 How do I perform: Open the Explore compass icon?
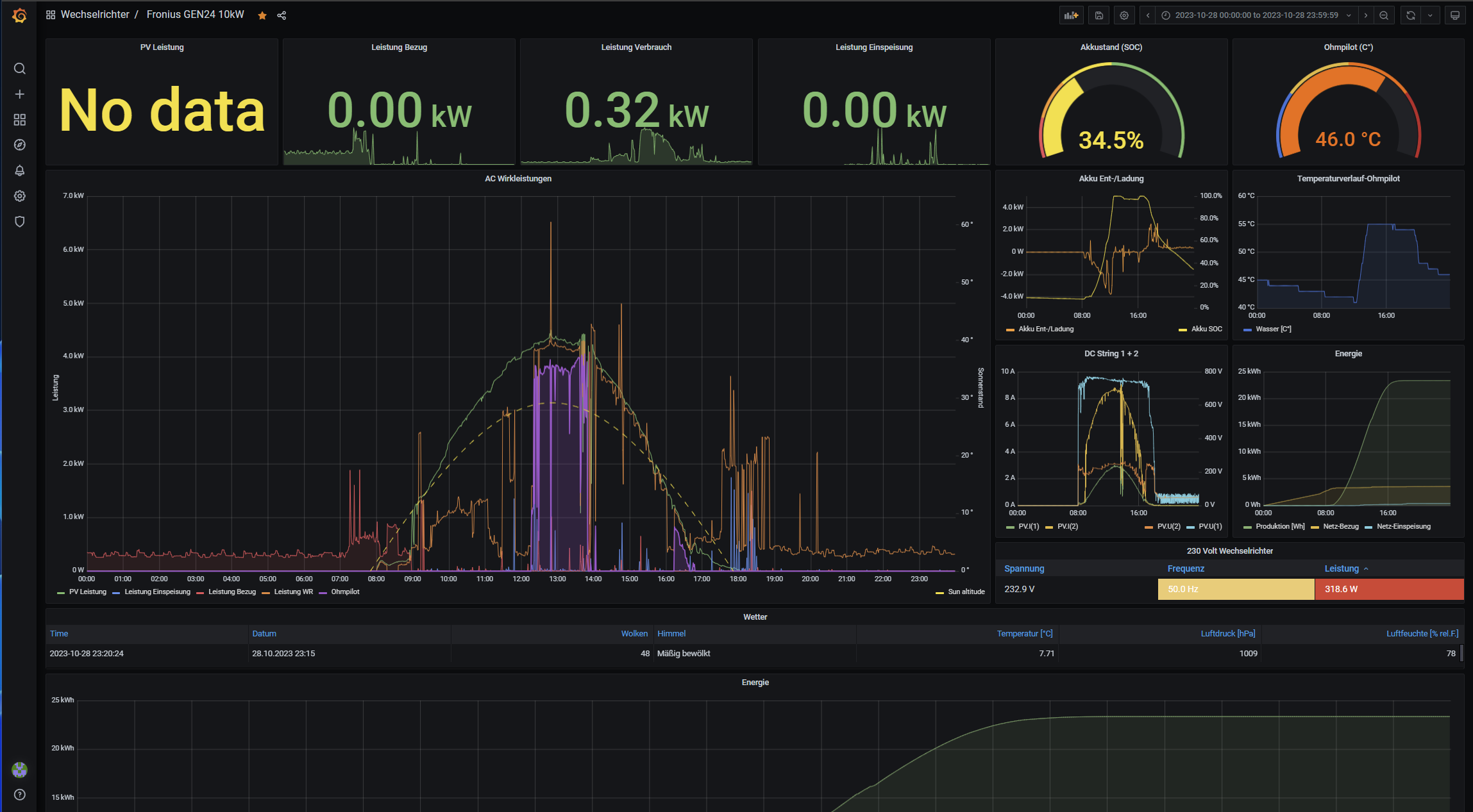pyautogui.click(x=19, y=145)
